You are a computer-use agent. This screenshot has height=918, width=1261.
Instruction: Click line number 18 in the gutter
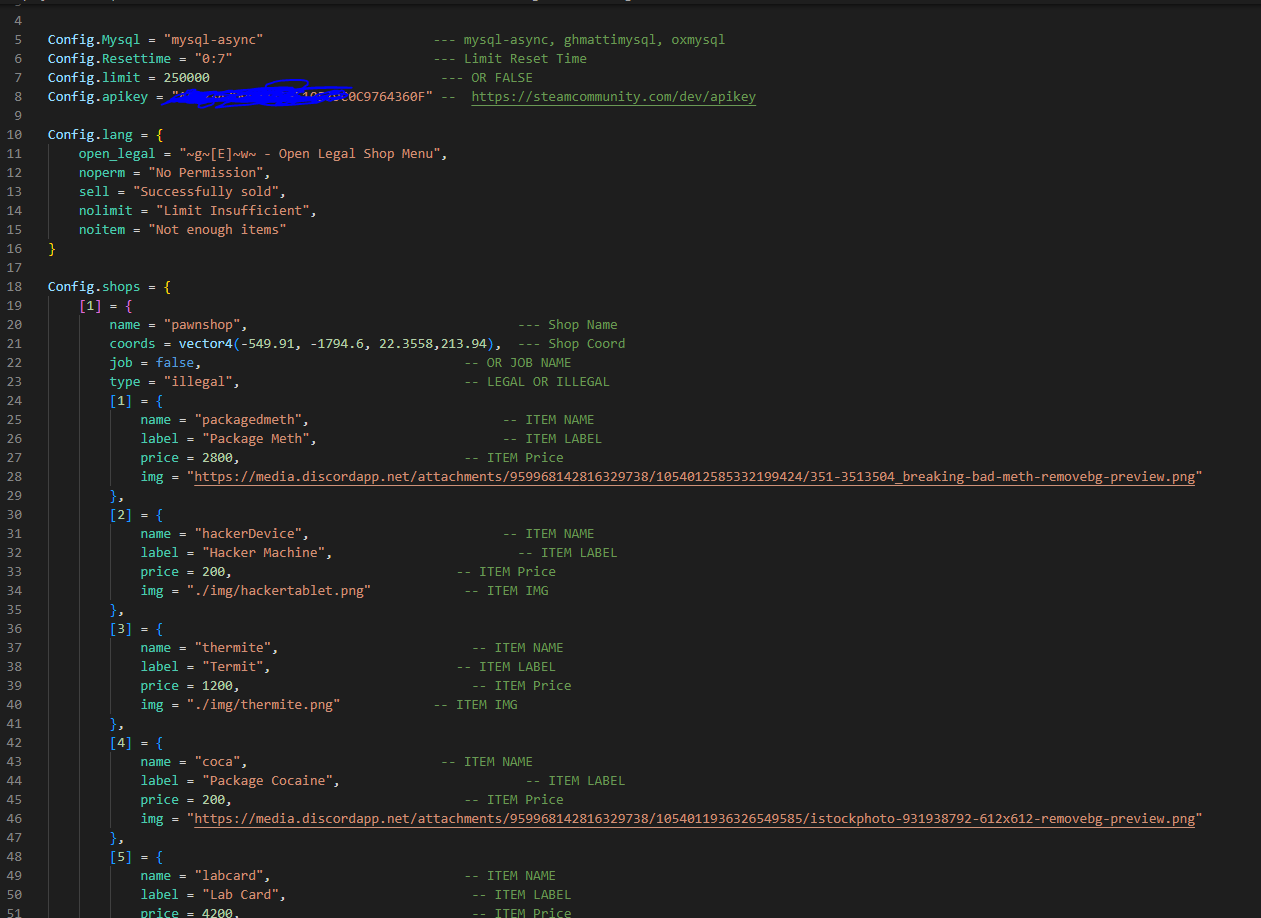(18, 287)
